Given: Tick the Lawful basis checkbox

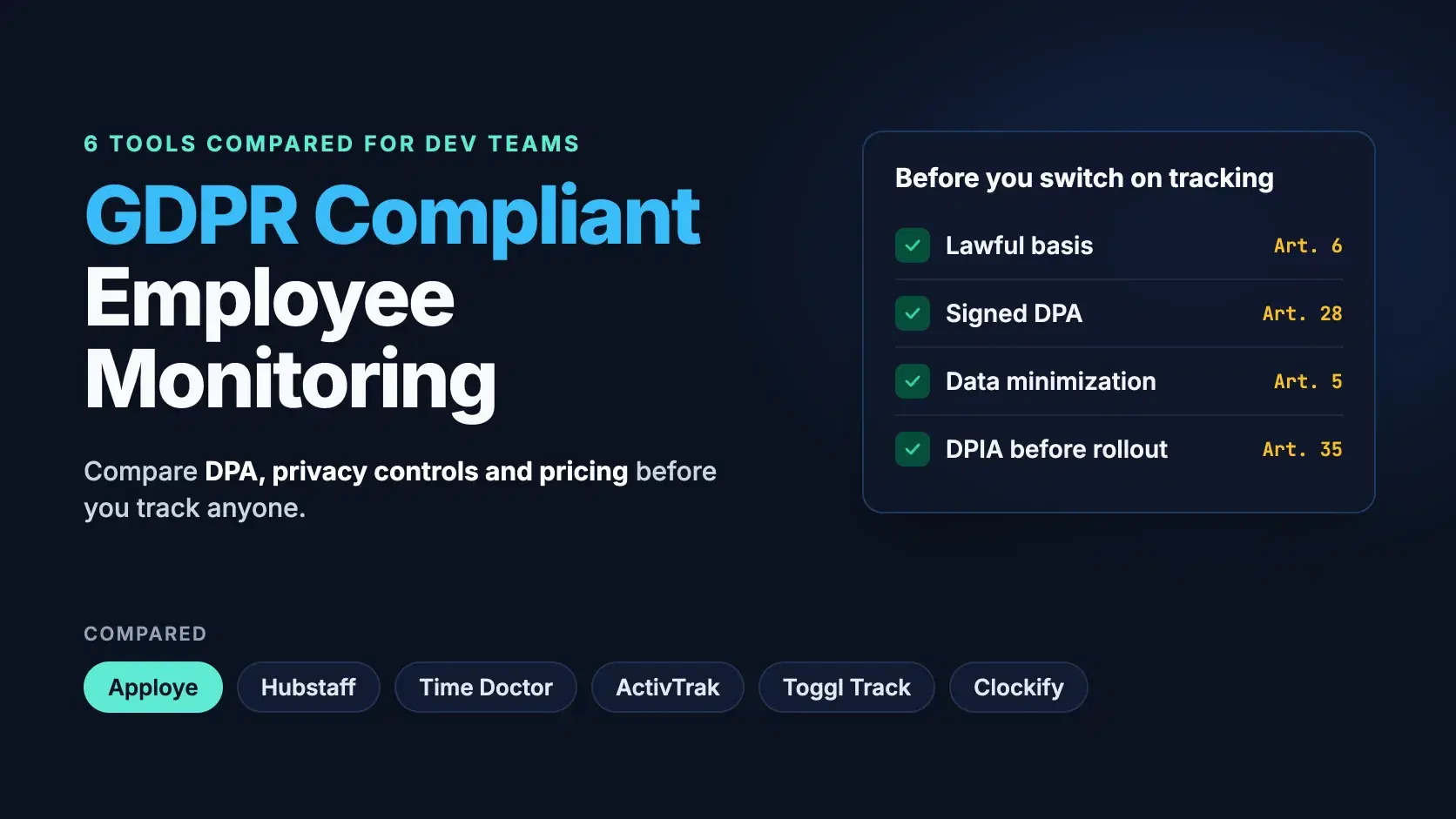Looking at the screenshot, I should 913,245.
